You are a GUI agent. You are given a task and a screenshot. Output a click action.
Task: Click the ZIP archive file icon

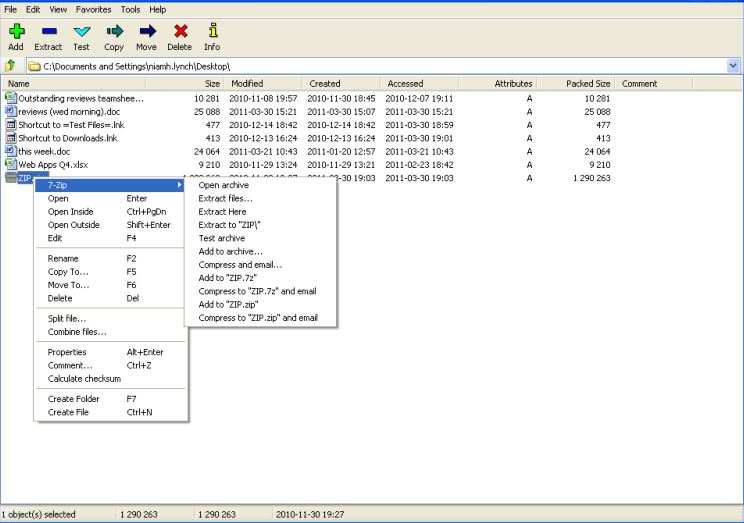[10, 177]
